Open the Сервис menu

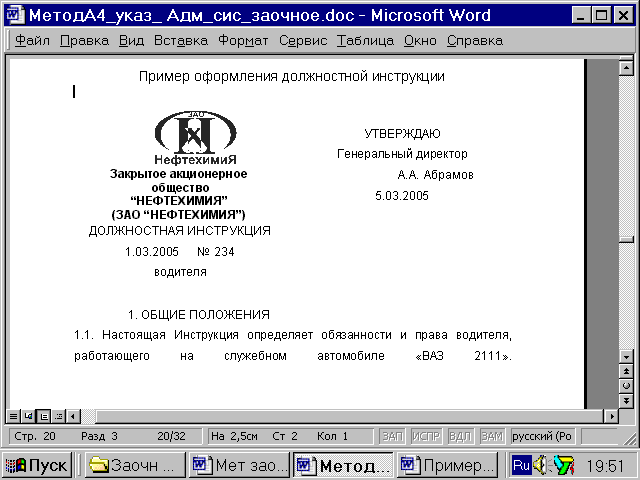[303, 41]
